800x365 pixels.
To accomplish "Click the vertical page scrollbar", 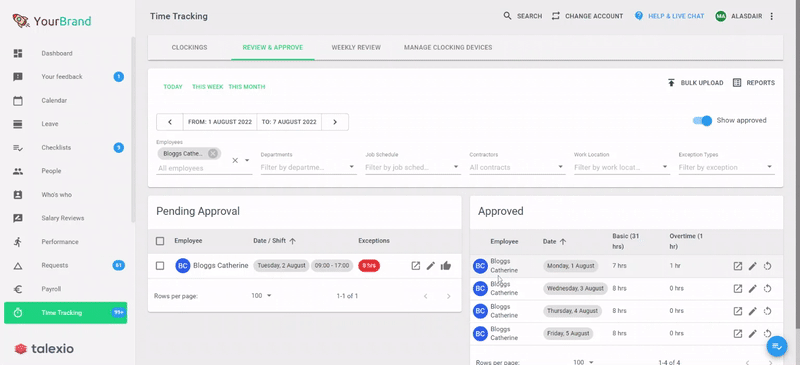I will click(797, 163).
